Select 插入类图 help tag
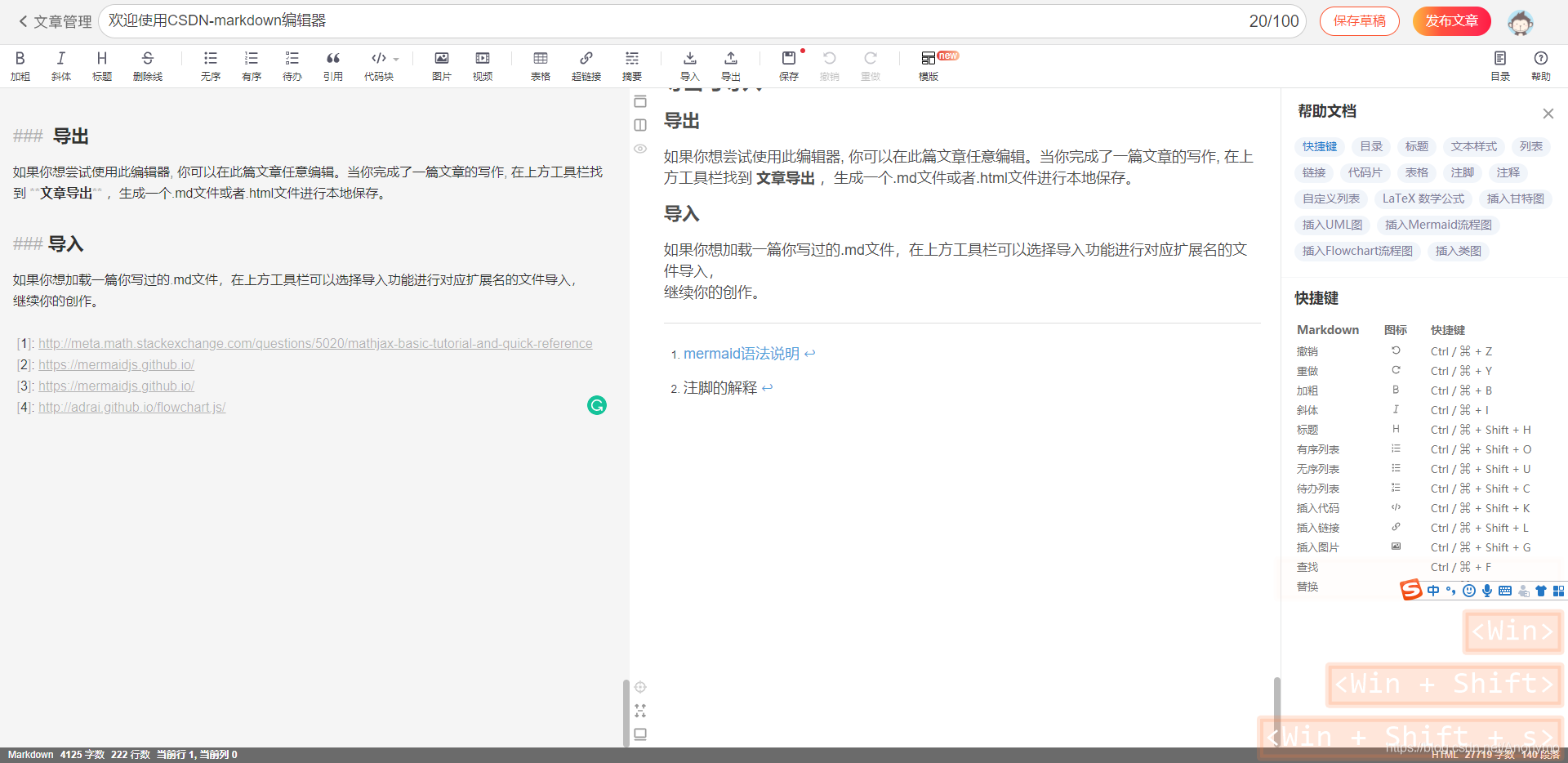Image resolution: width=1568 pixels, height=763 pixels. click(x=1459, y=251)
